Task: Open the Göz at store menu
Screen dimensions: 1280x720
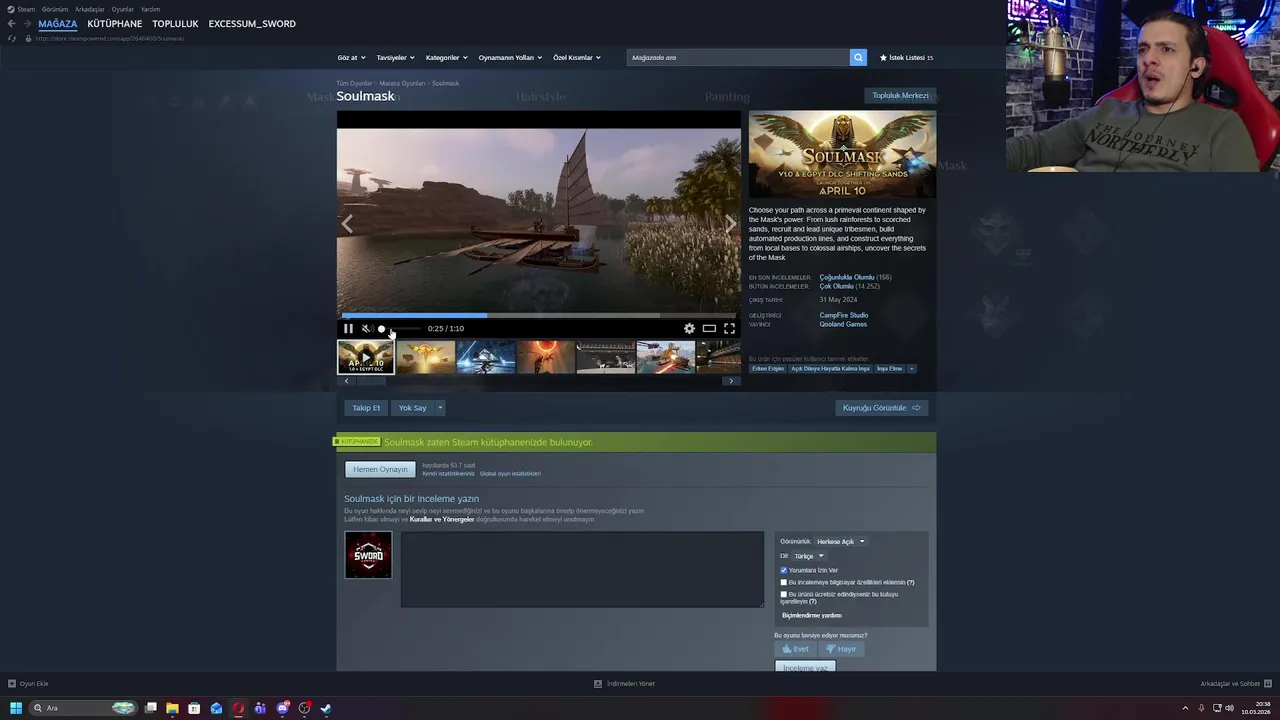Action: (351, 58)
